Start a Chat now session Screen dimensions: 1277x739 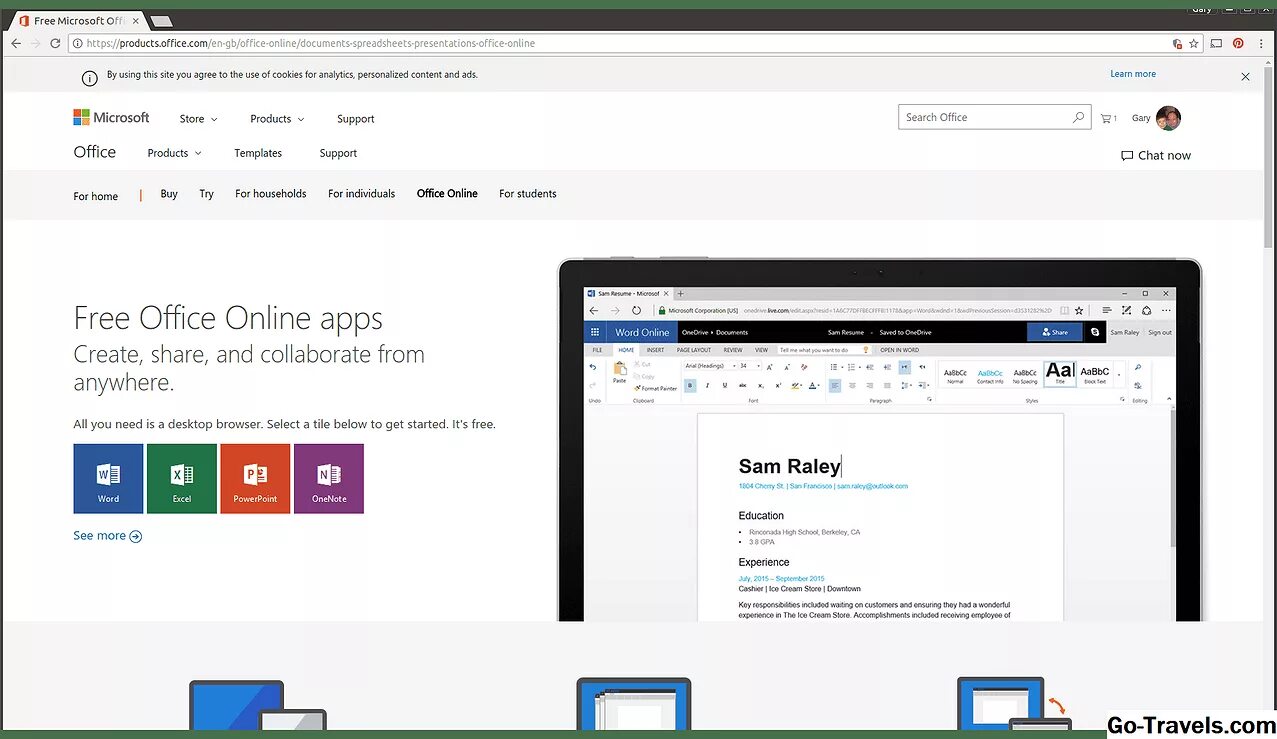pos(1156,156)
